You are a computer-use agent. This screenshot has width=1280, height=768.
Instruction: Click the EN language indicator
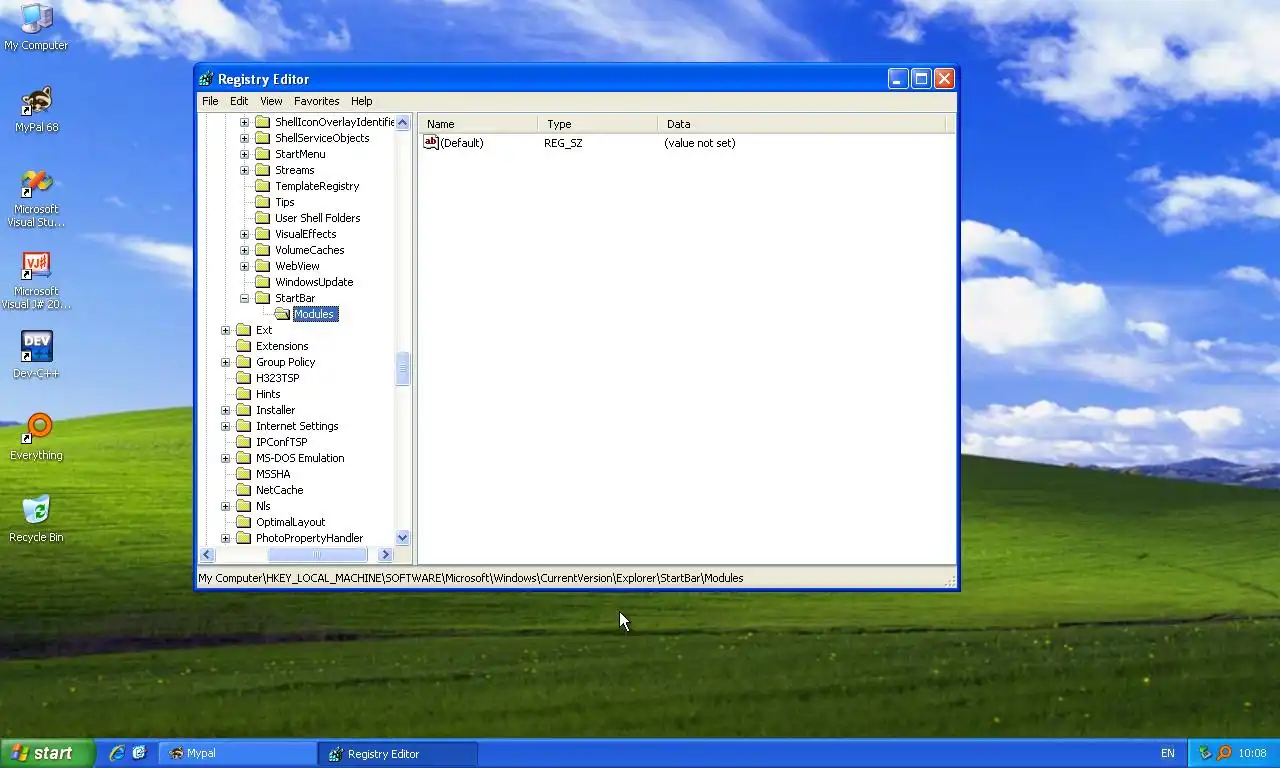[x=1168, y=753]
